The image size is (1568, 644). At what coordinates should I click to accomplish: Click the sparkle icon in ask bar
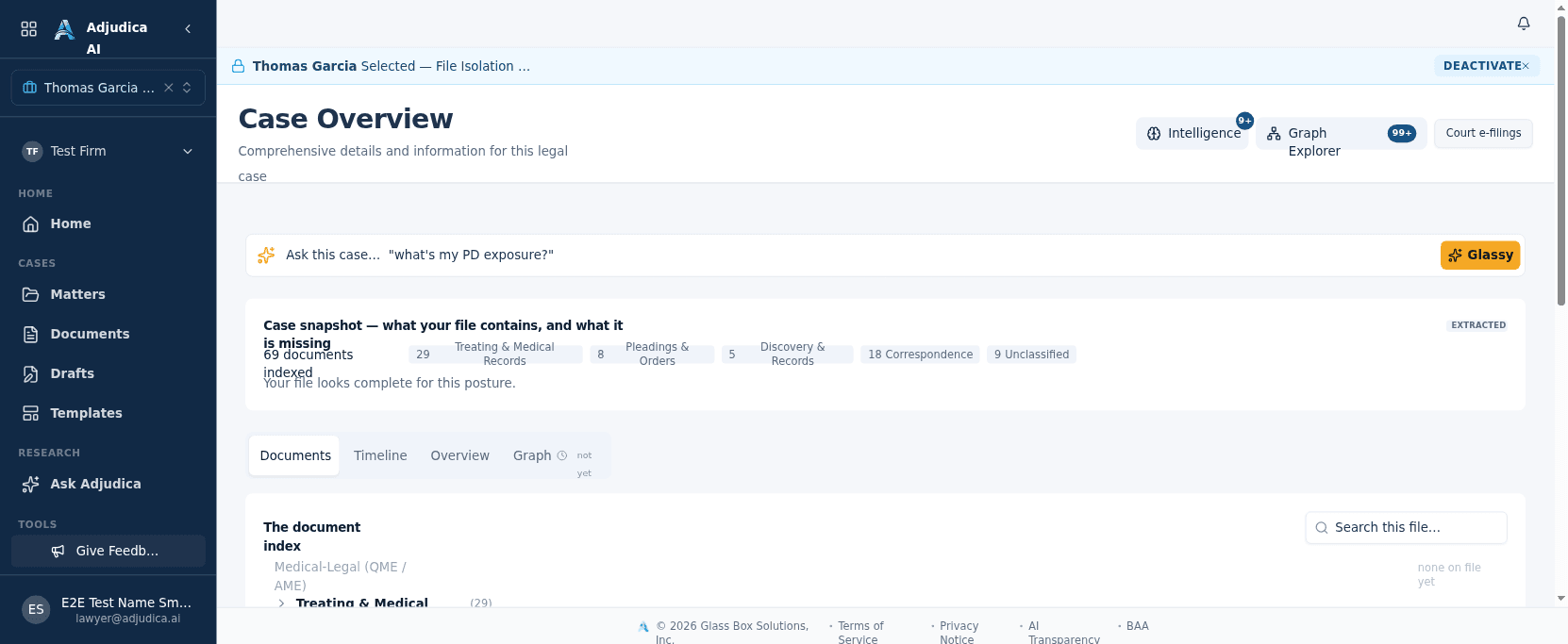coord(266,255)
